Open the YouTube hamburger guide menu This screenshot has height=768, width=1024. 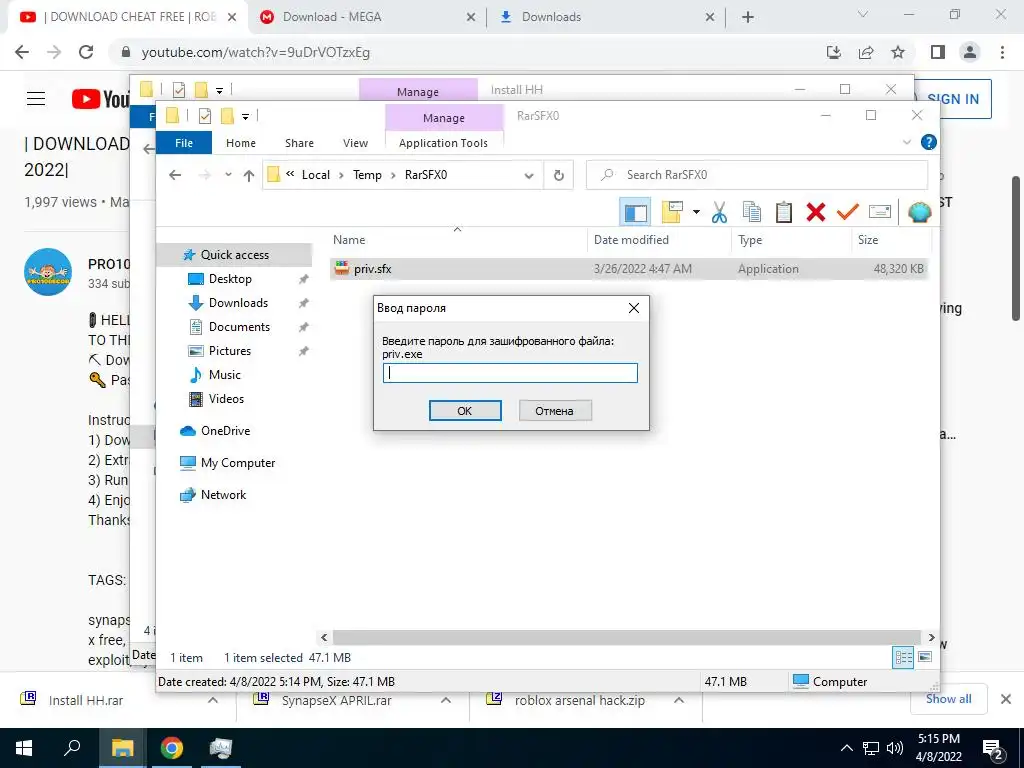pyautogui.click(x=36, y=99)
